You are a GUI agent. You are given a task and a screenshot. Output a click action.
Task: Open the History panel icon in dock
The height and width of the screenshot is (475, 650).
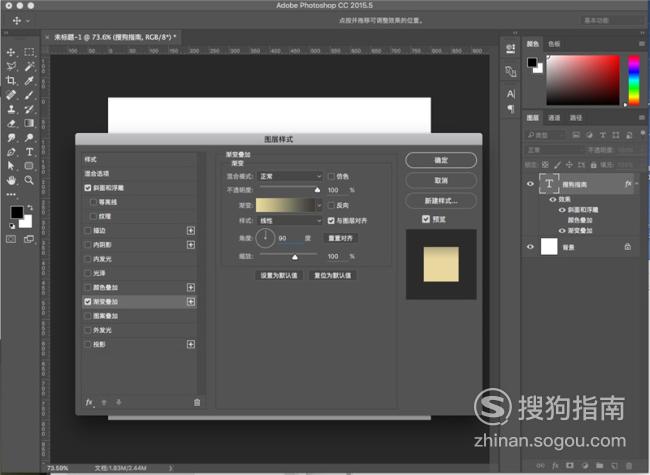pyautogui.click(x=511, y=71)
